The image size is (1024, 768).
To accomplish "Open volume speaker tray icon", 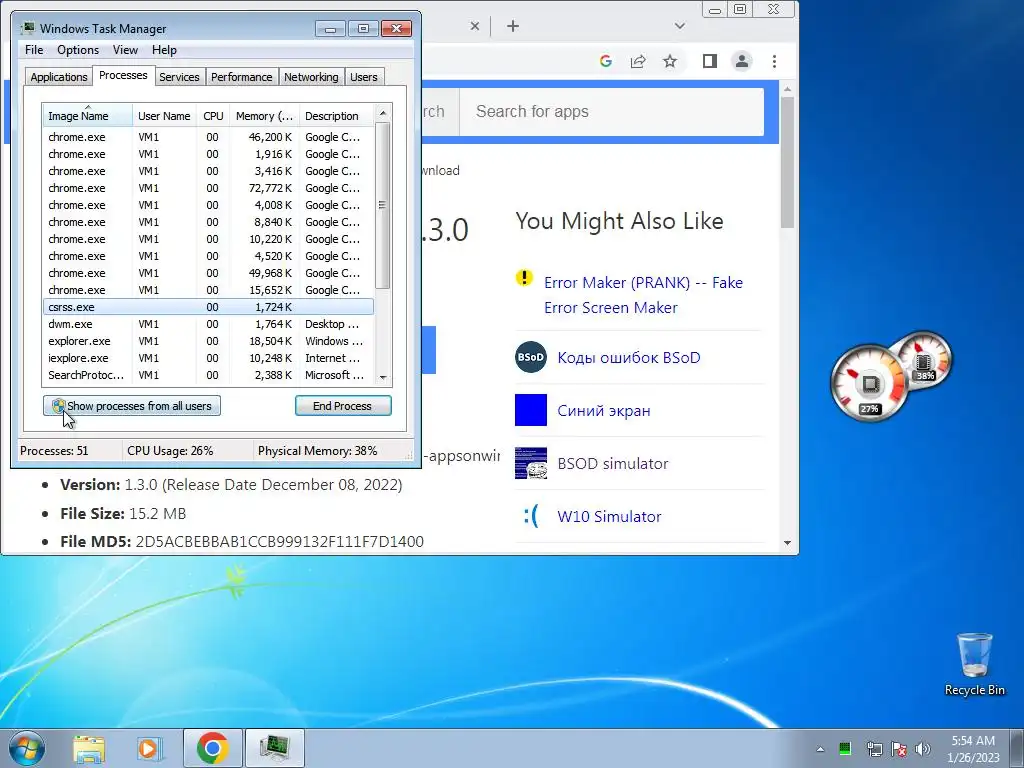I will [923, 748].
